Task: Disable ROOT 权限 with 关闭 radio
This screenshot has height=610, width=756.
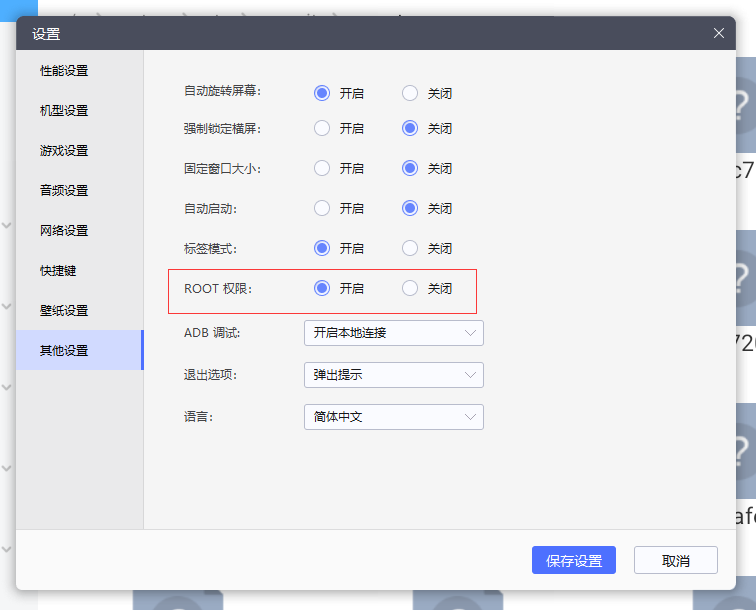Action: (410, 288)
